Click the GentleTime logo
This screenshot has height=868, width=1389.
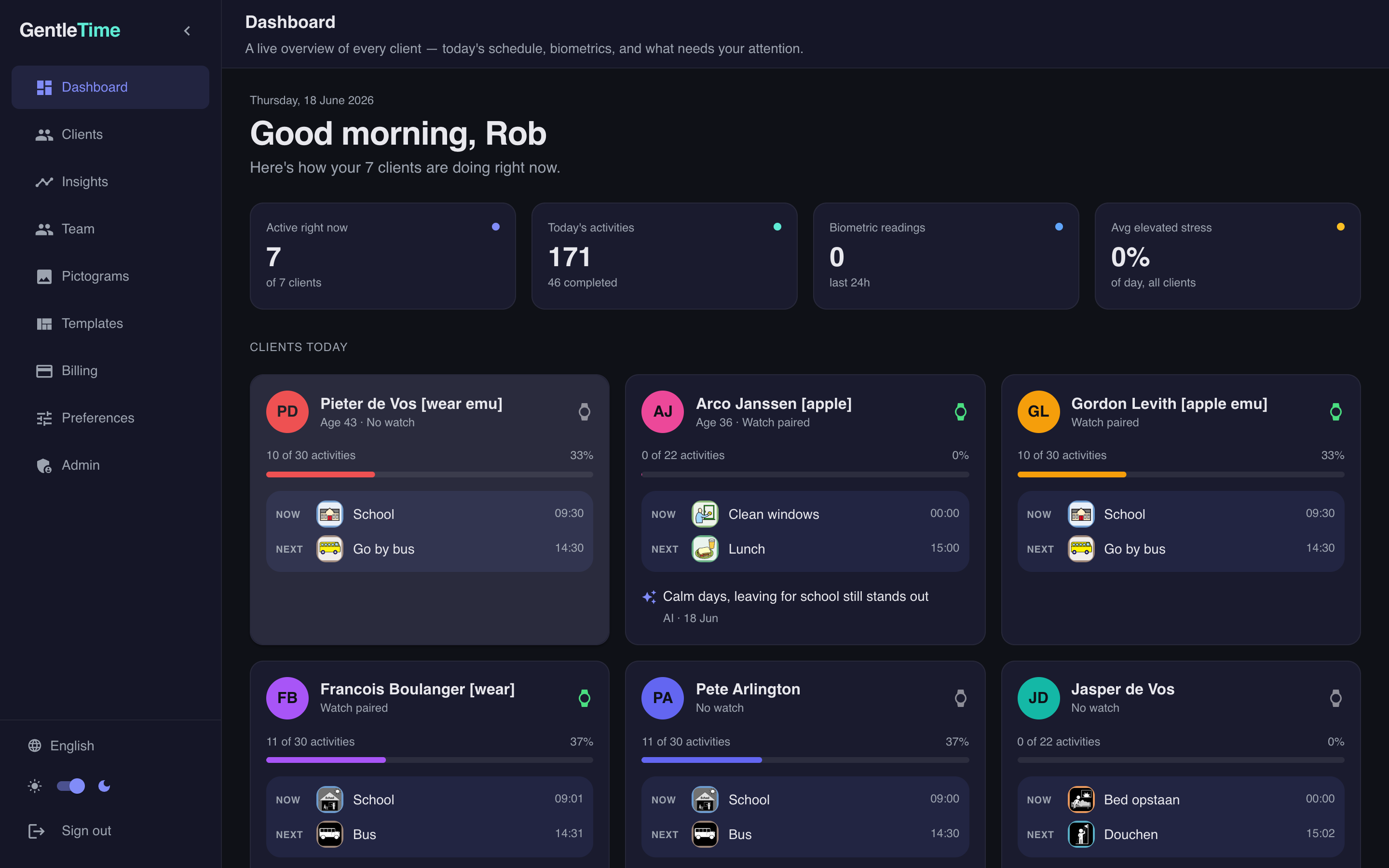pos(70,30)
